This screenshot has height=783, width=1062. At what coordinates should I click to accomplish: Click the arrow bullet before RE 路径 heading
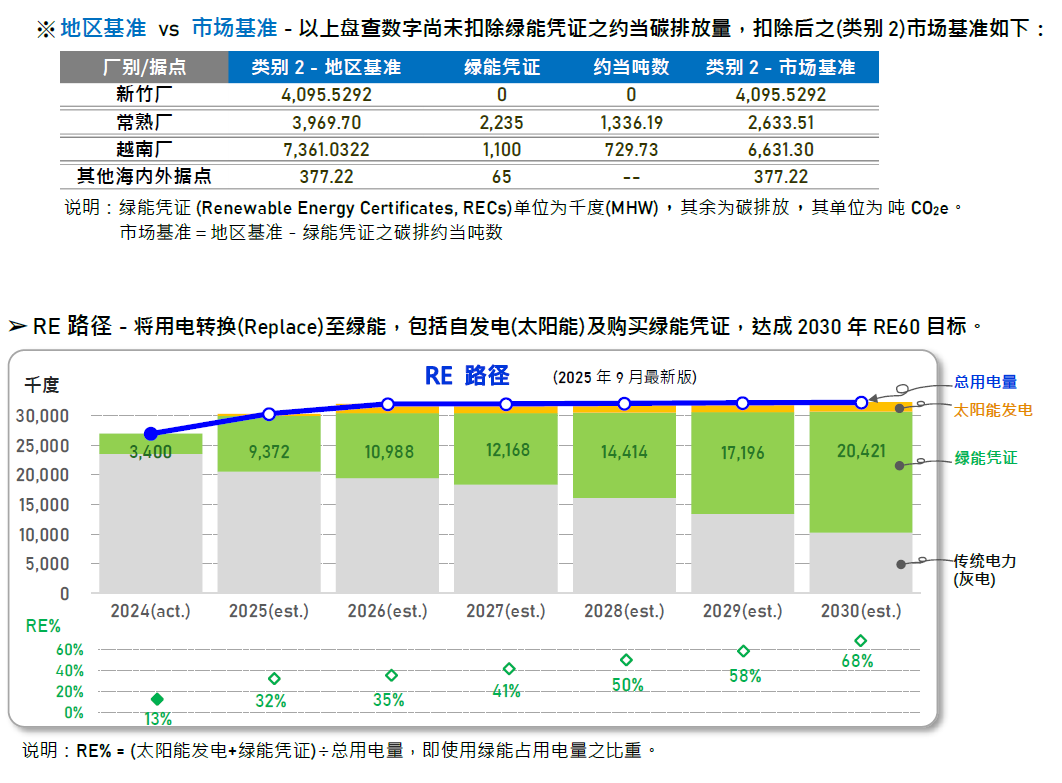tap(17, 327)
